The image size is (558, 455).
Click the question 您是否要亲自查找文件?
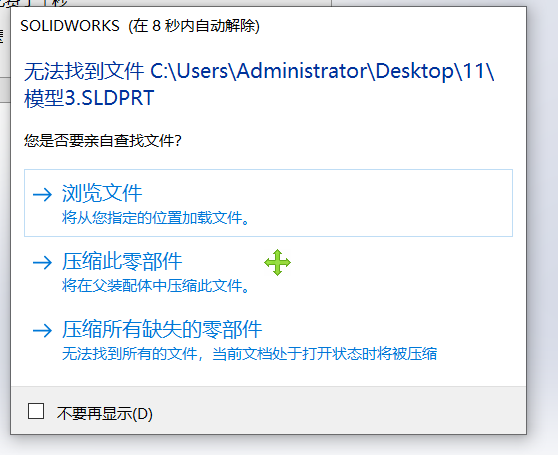coord(102,141)
